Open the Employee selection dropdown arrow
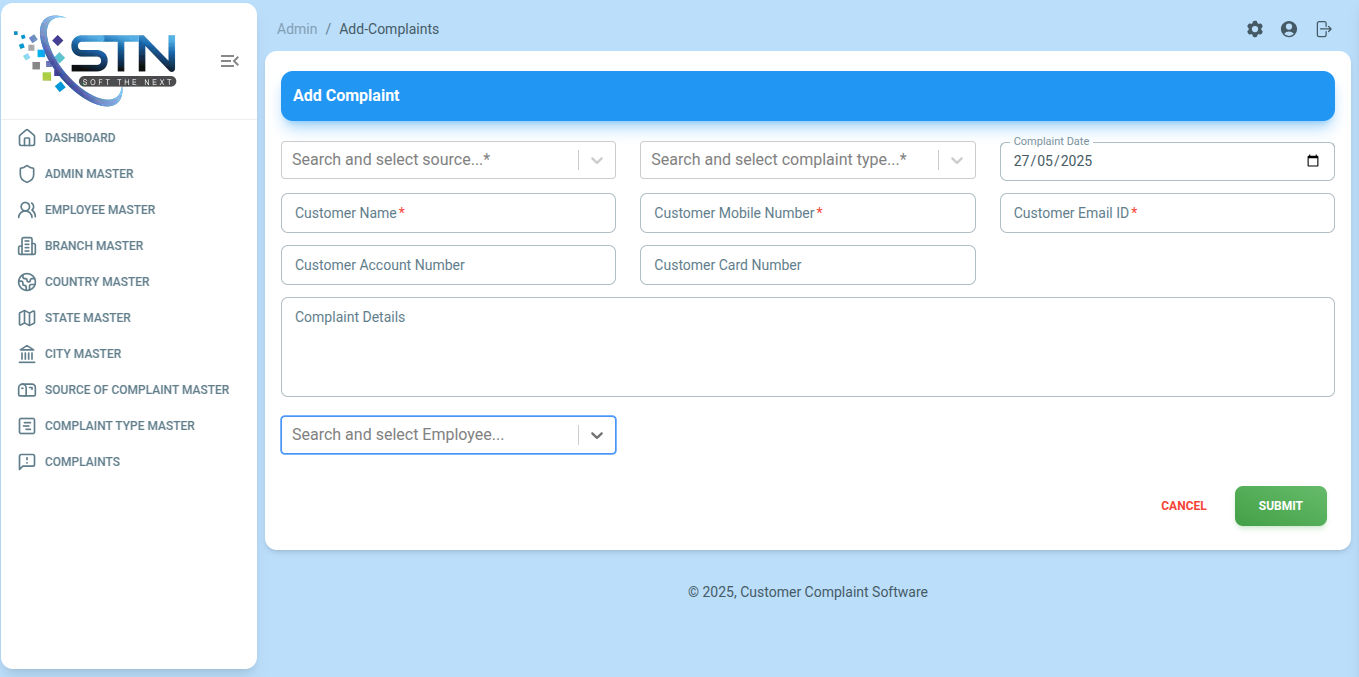The width and height of the screenshot is (1359, 677). coord(597,435)
